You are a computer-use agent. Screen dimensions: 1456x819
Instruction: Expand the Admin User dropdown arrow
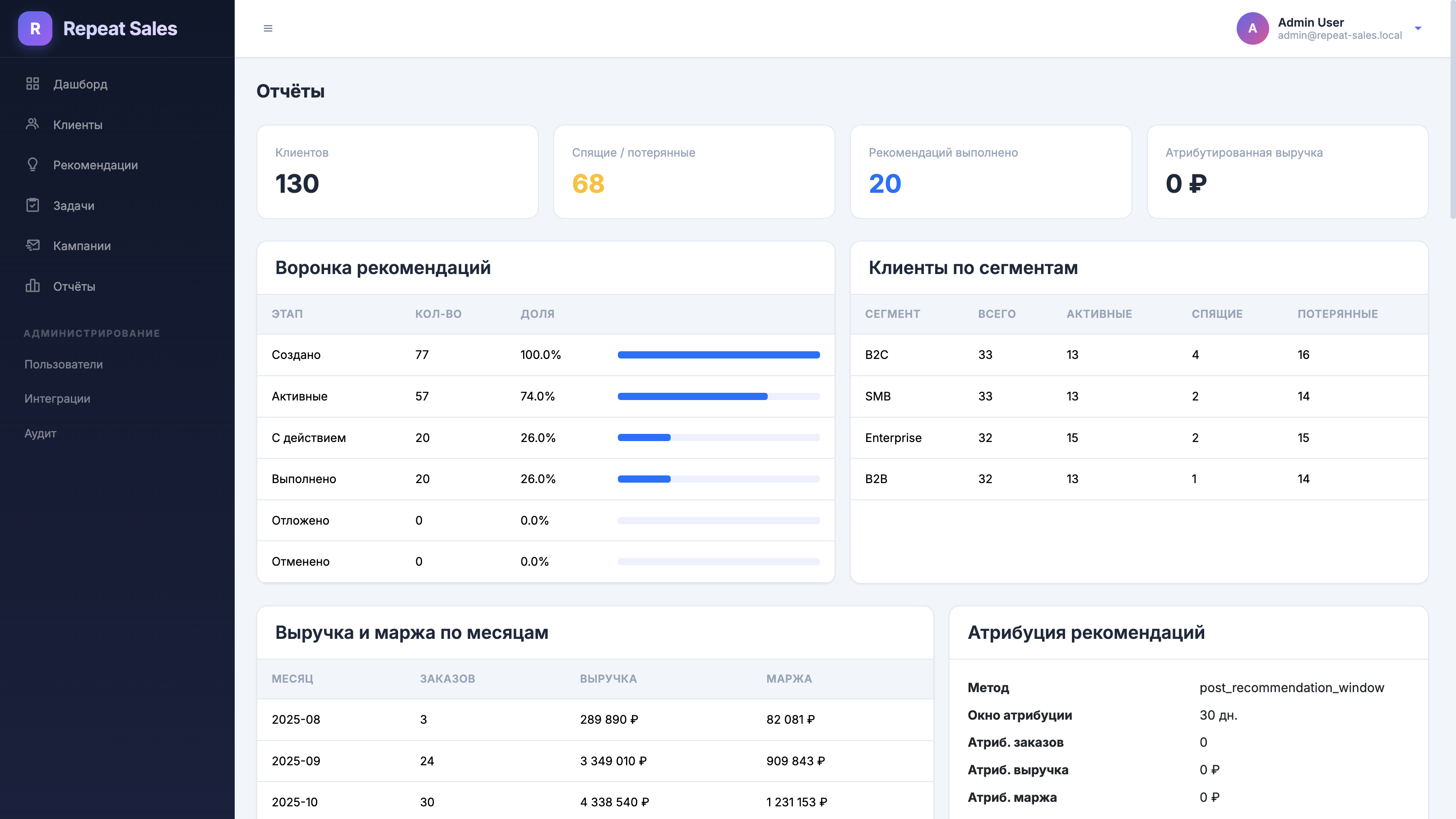(1418, 28)
